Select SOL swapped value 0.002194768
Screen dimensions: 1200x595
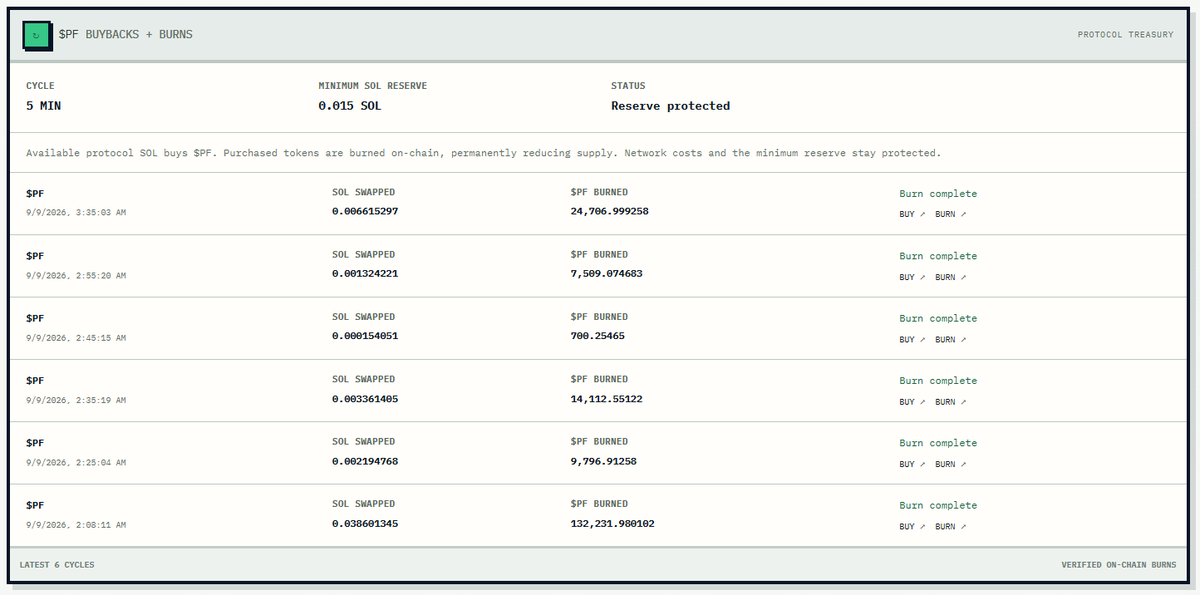(365, 461)
